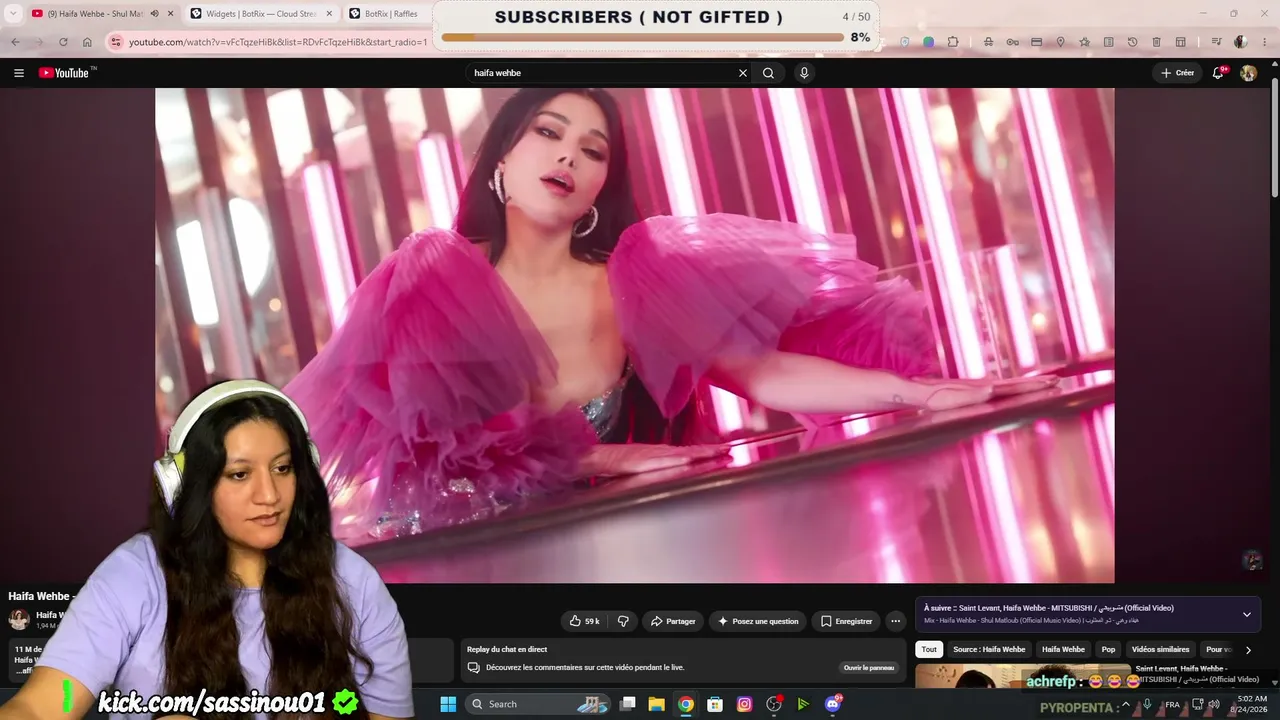Save video with the Enregistrer button

[x=846, y=621]
